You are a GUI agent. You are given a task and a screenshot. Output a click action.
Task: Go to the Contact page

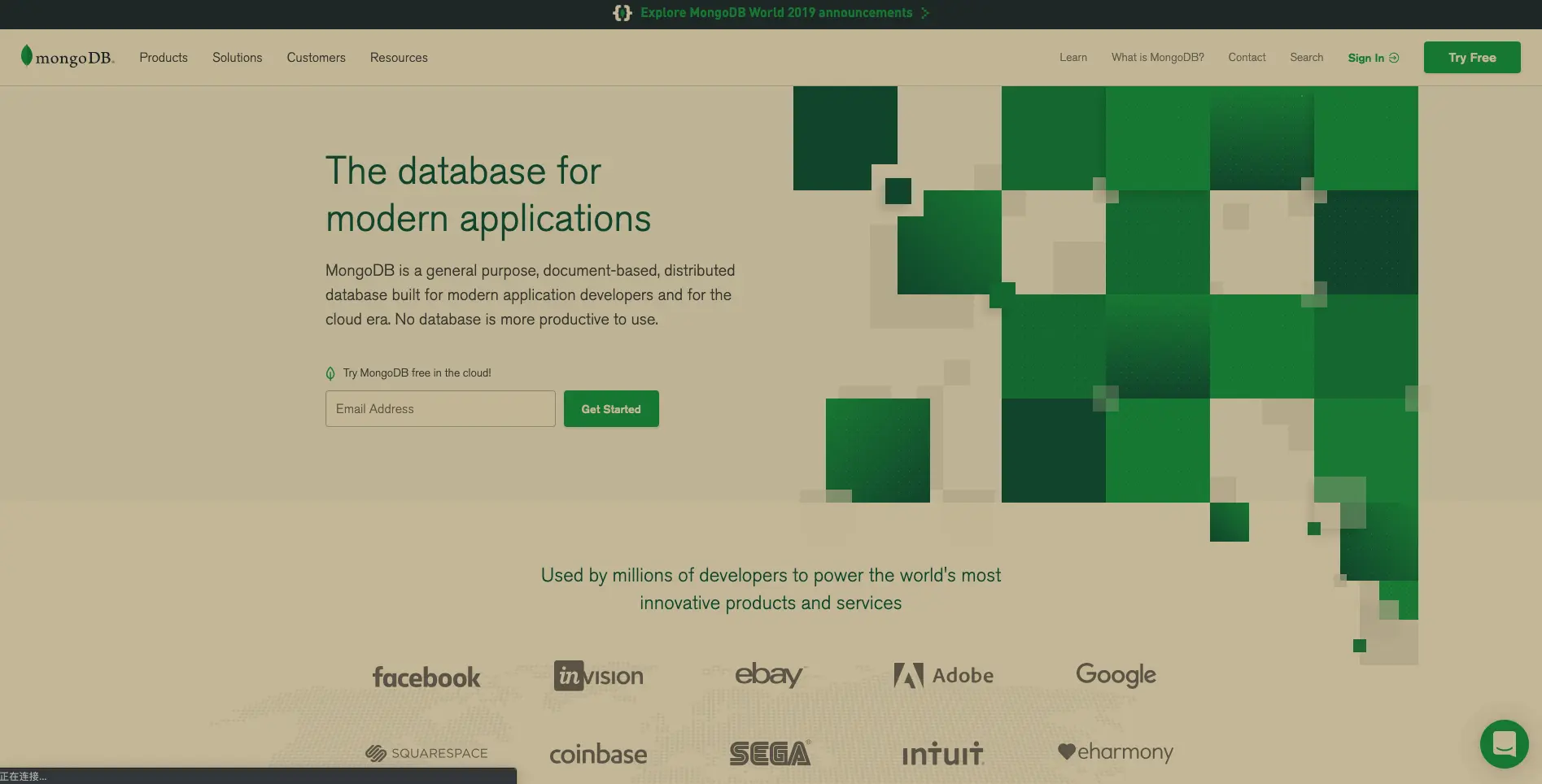coord(1247,58)
